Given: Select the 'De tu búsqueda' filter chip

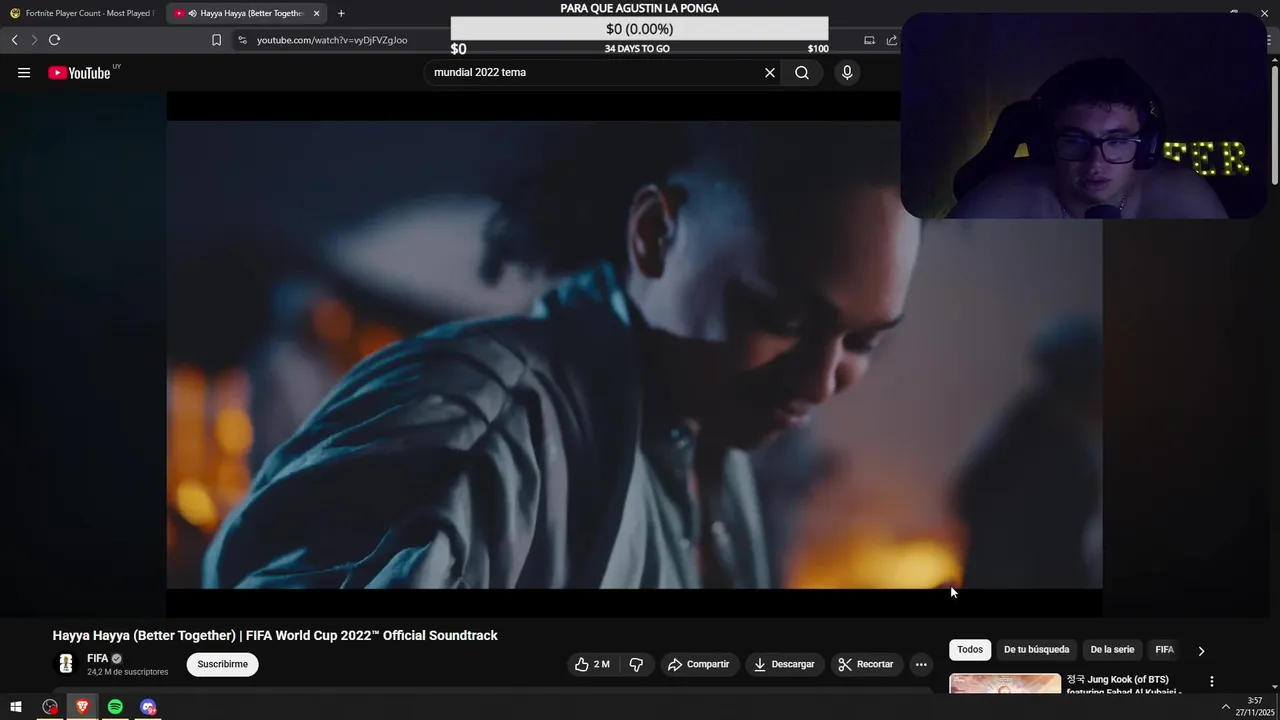Looking at the screenshot, I should click(x=1036, y=650).
